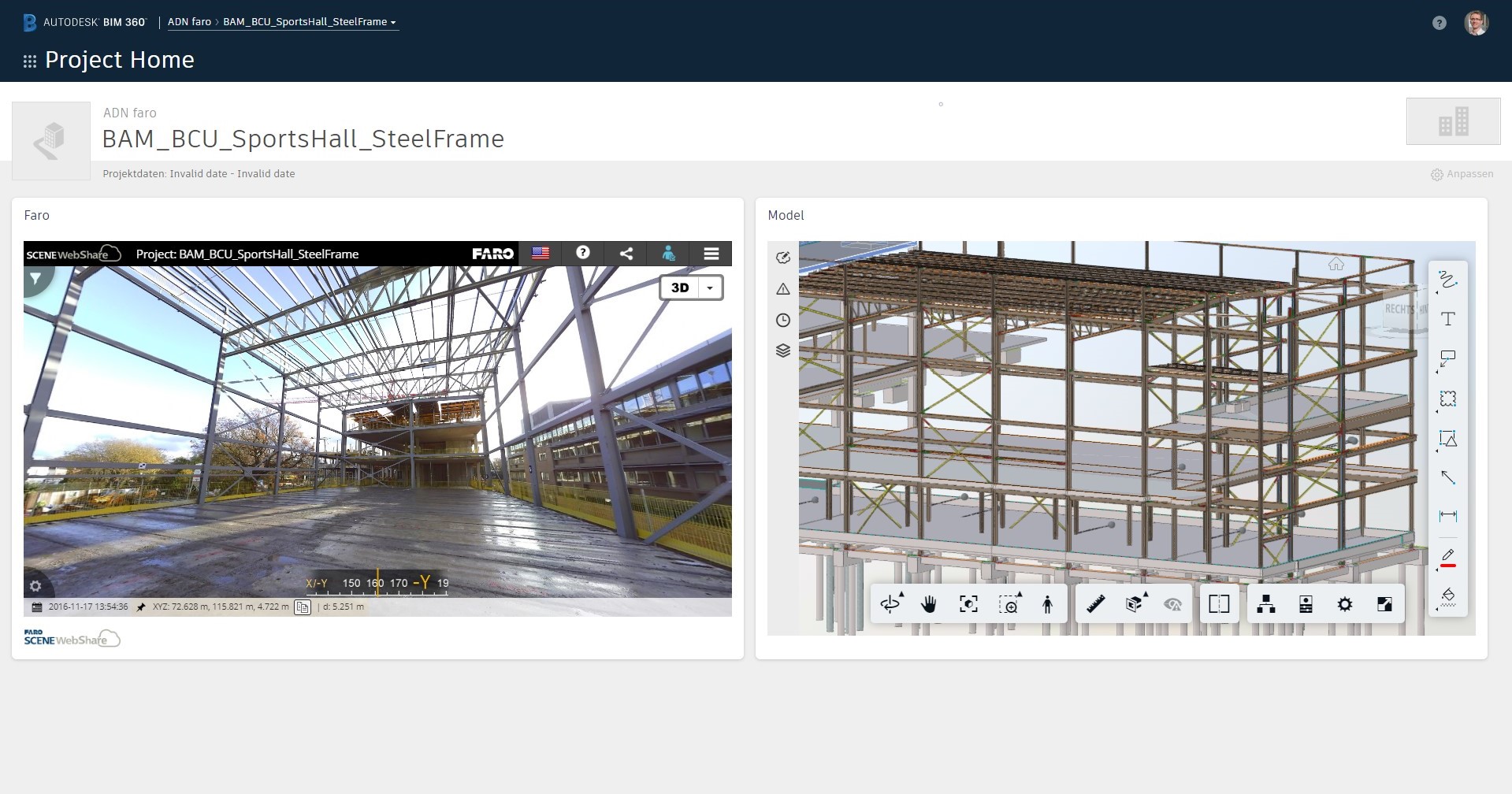1512x794 pixels.
Task: Click the 3D view mode button
Action: tap(680, 288)
